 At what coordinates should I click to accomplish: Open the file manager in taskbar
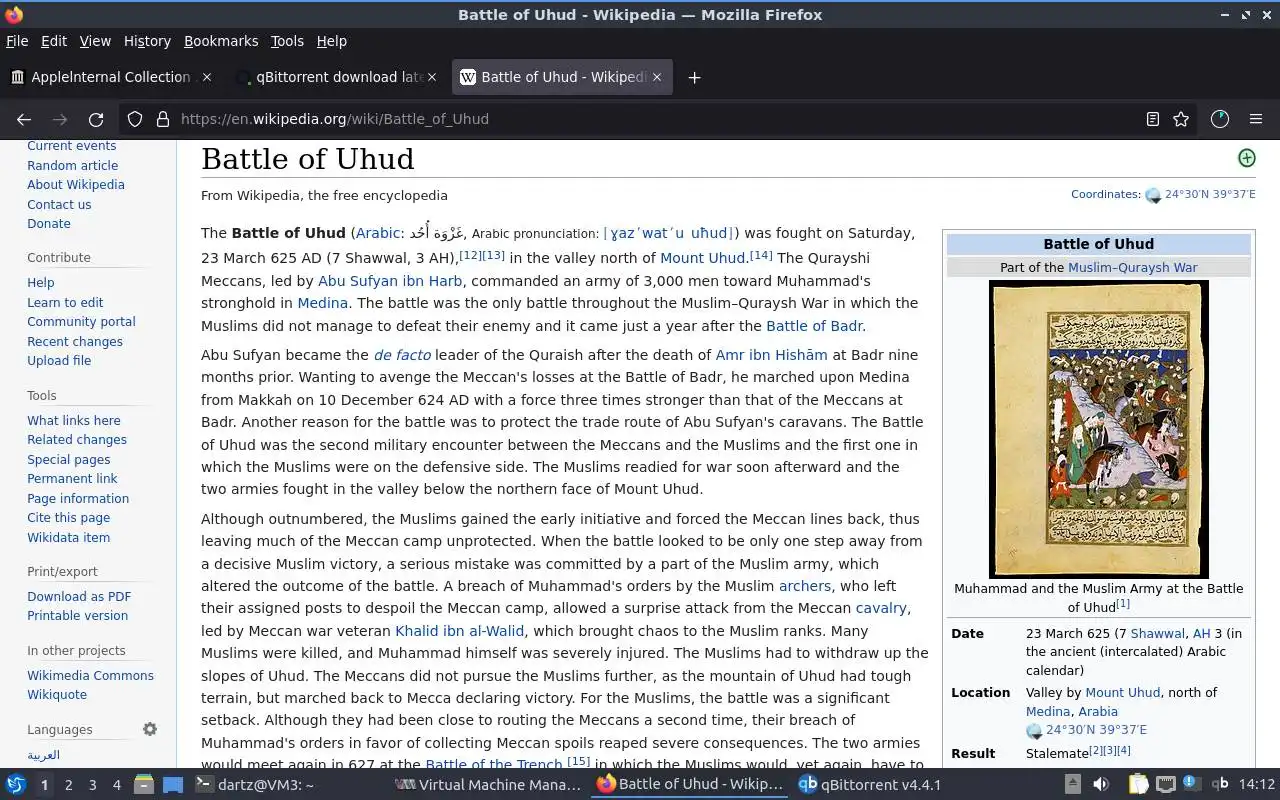(144, 785)
